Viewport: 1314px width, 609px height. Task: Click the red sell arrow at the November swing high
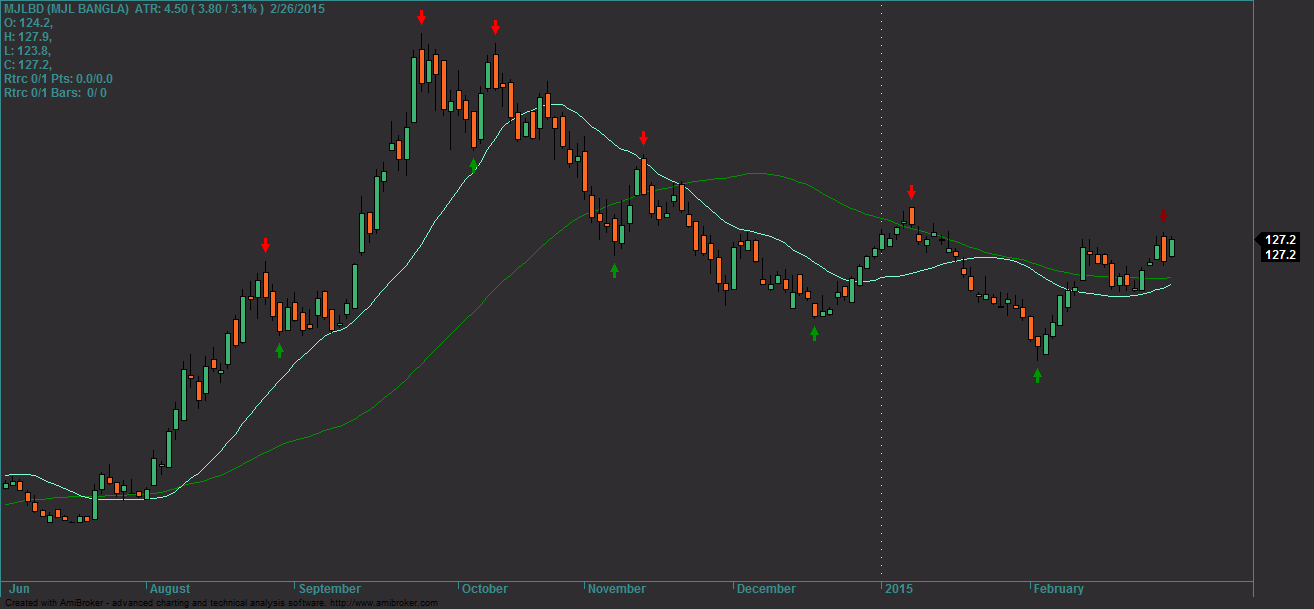pyautogui.click(x=643, y=139)
